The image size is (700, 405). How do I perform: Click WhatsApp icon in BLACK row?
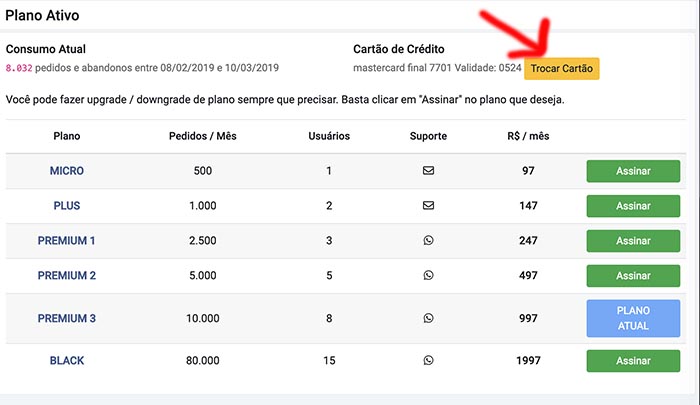[x=428, y=360]
